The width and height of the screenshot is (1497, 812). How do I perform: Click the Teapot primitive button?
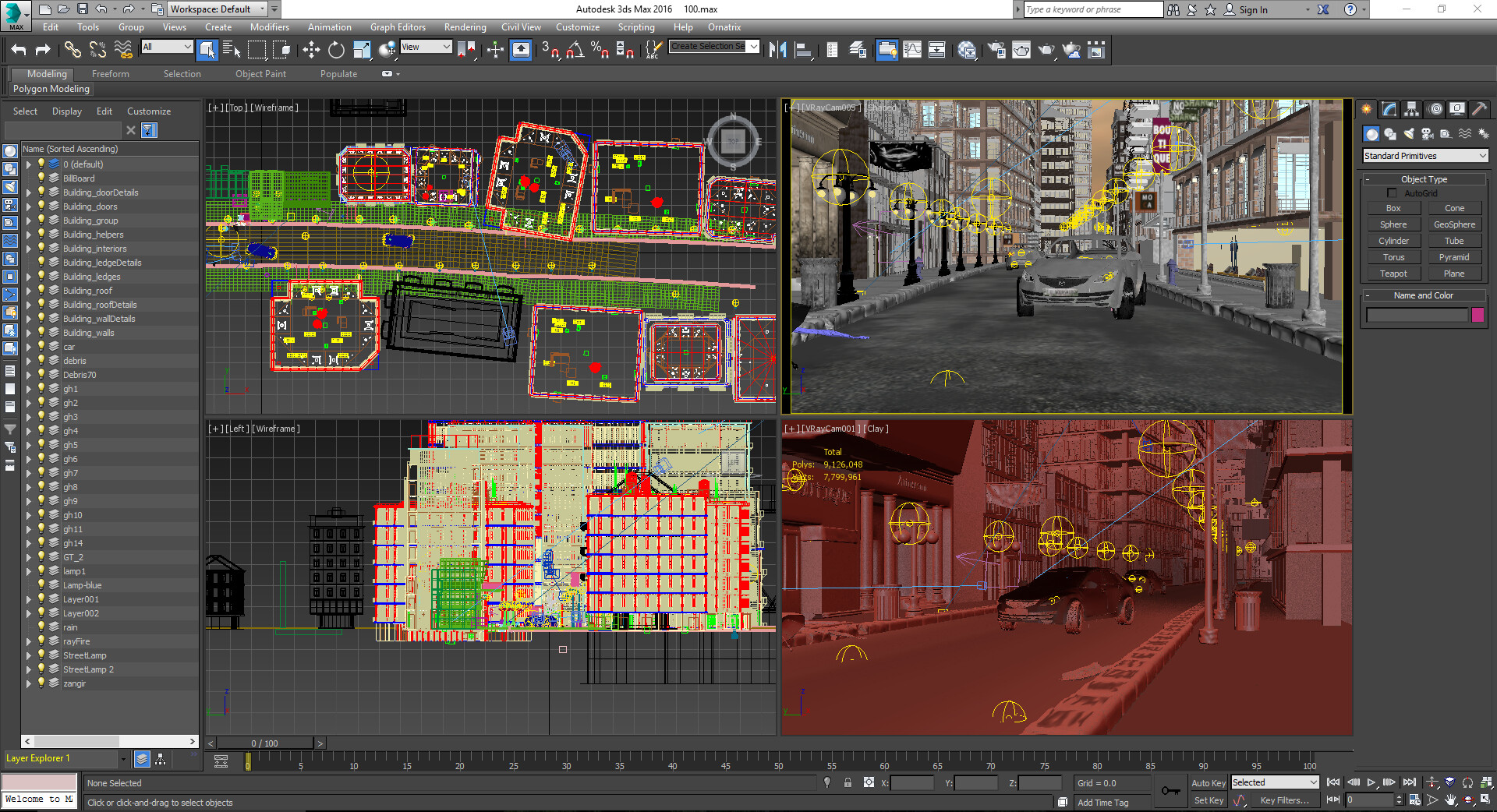pos(1393,274)
